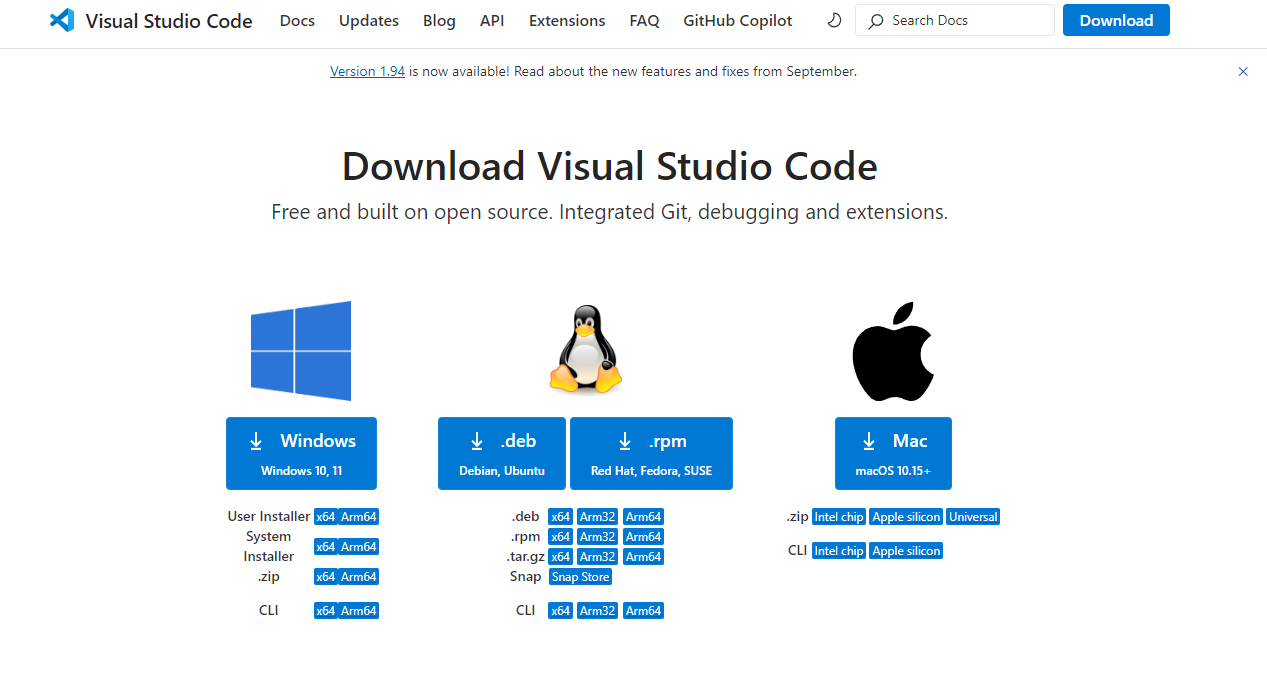Dismiss the version banner with the X
The image size is (1267, 682).
[x=1243, y=72]
